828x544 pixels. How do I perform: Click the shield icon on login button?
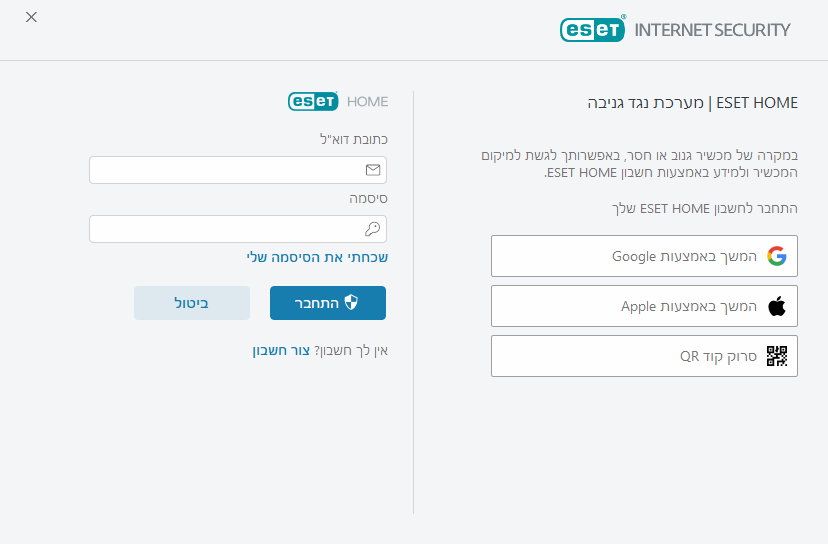click(x=350, y=302)
